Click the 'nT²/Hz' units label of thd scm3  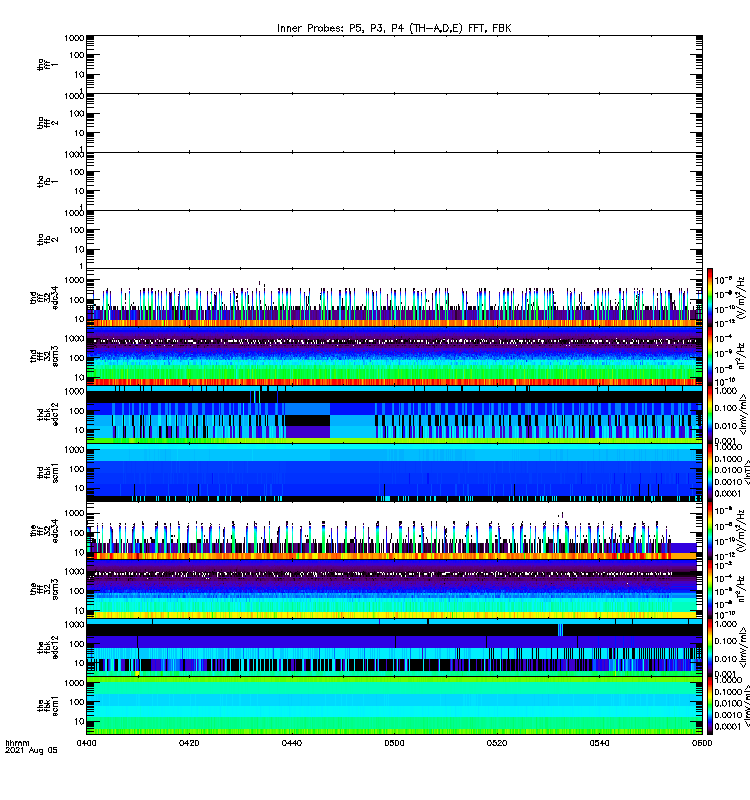741,356
